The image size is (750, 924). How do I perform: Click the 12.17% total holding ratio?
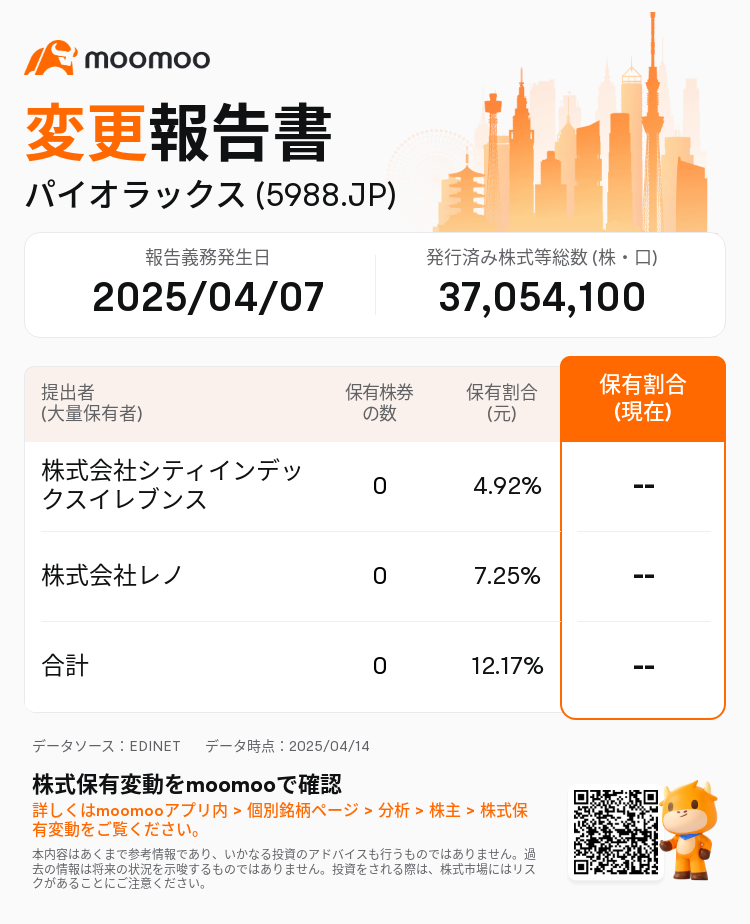(x=507, y=666)
